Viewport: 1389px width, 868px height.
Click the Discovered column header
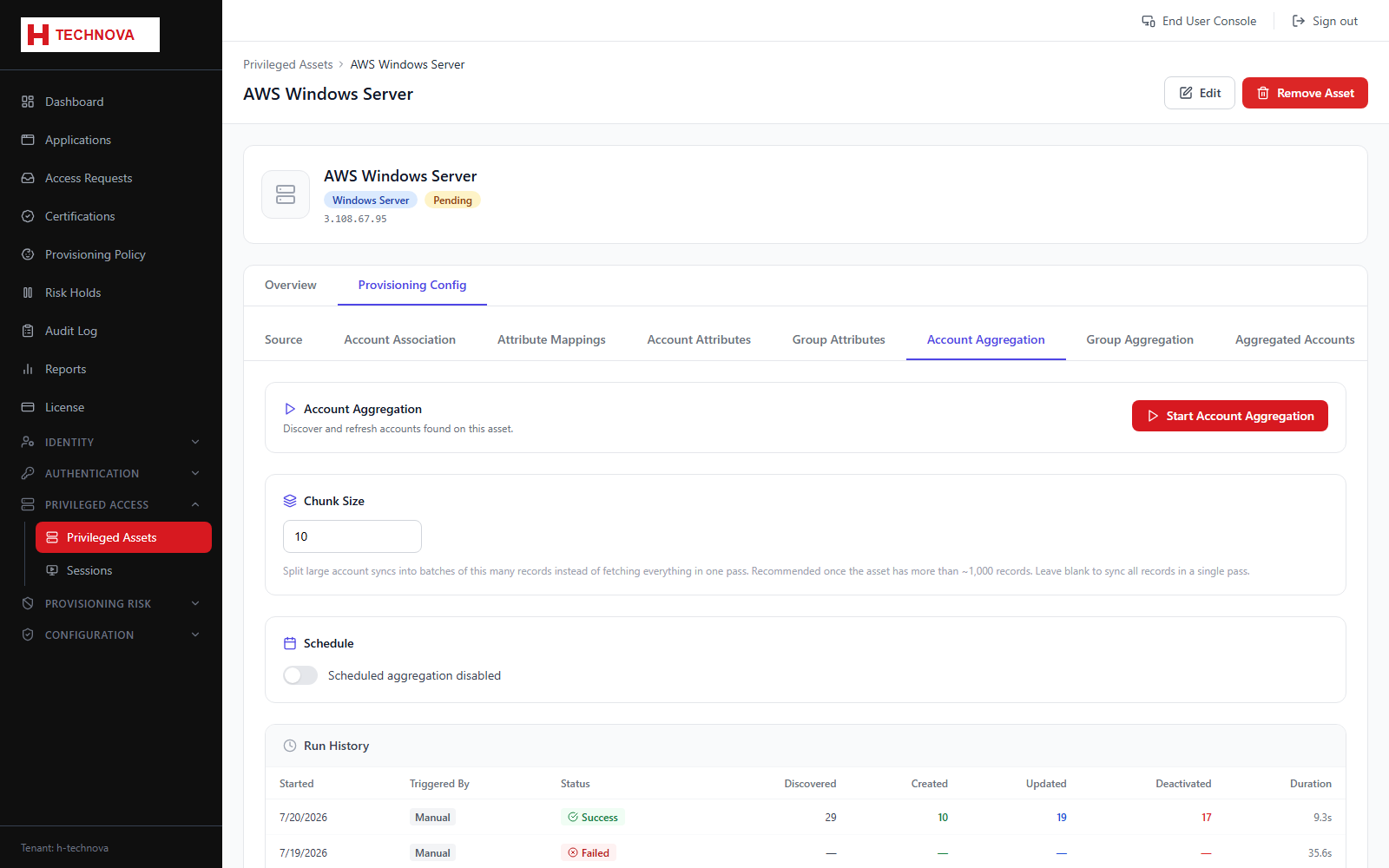(x=810, y=784)
